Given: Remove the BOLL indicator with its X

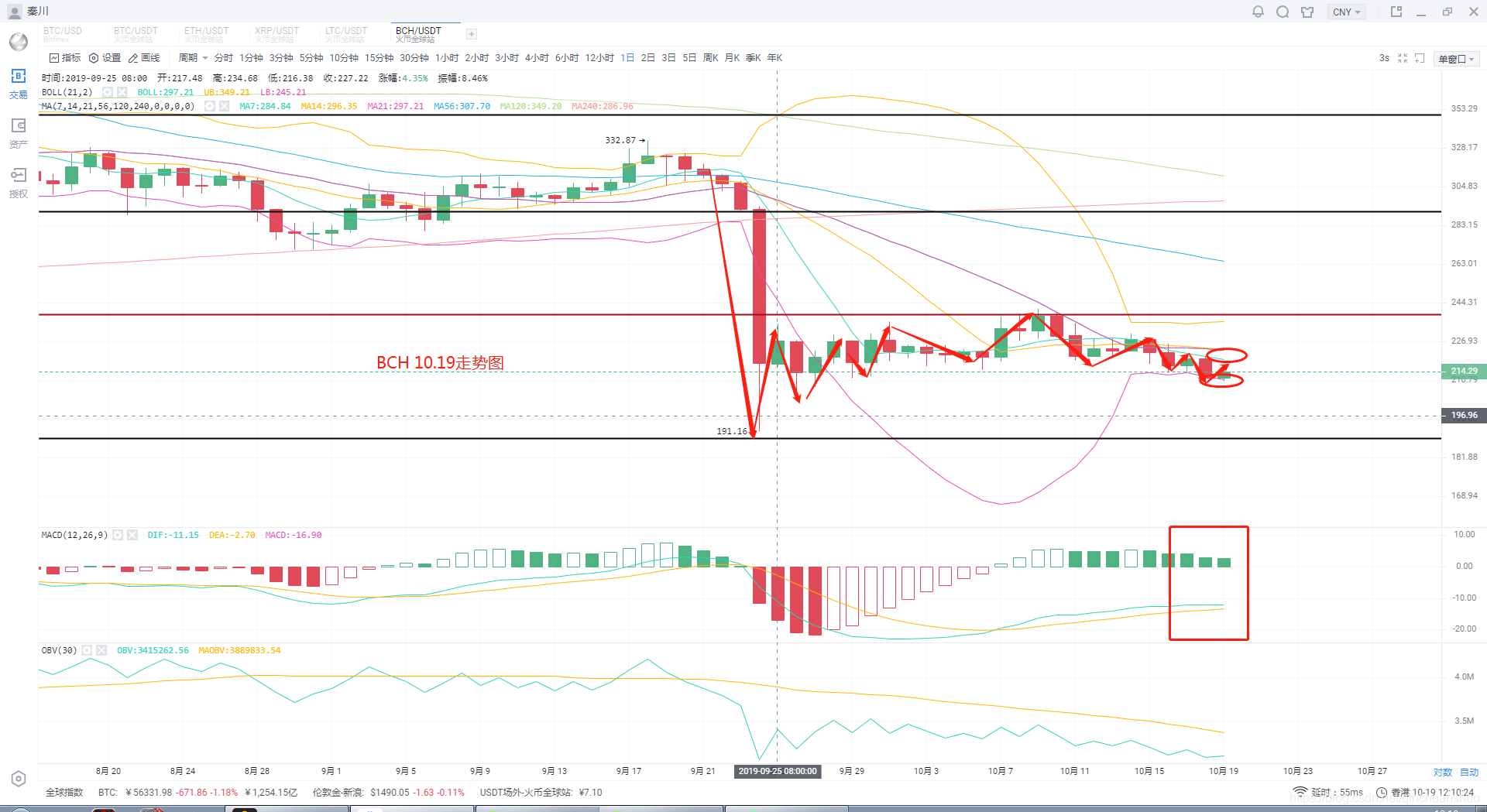Looking at the screenshot, I should (x=122, y=92).
